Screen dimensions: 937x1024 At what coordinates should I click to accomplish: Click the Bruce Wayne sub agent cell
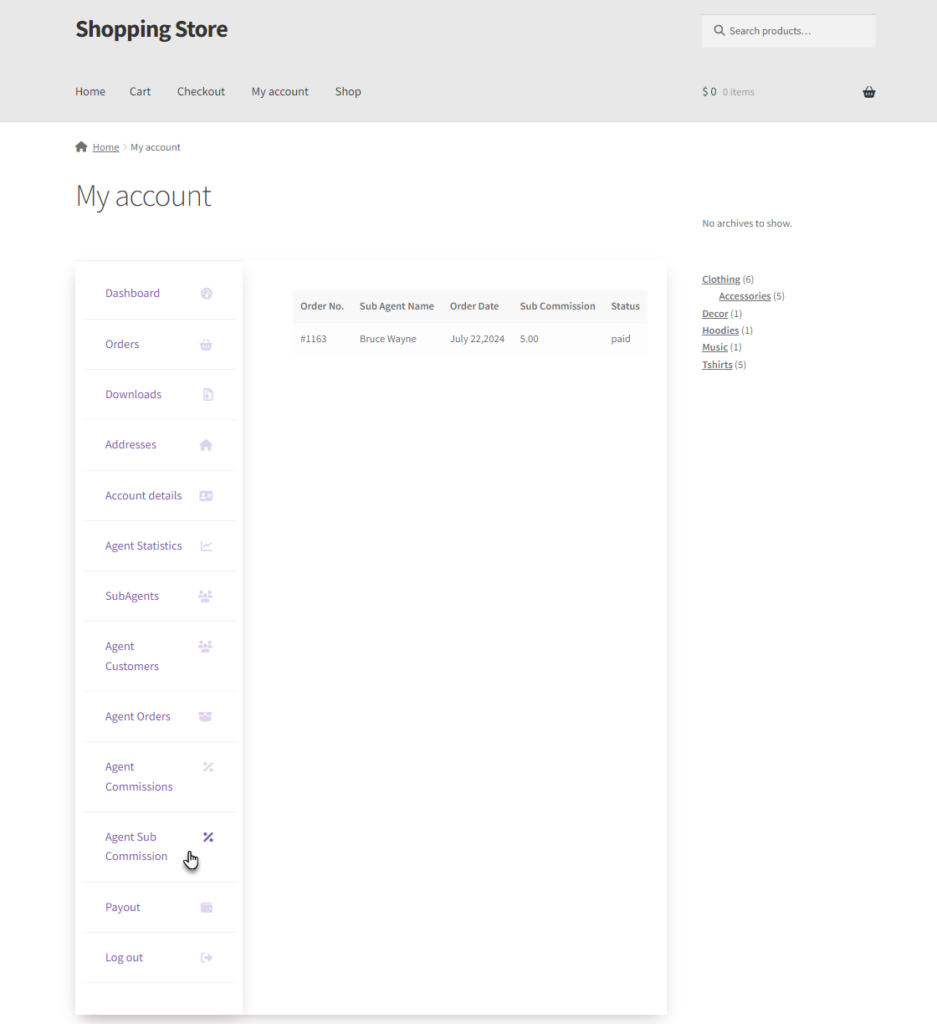tap(388, 339)
